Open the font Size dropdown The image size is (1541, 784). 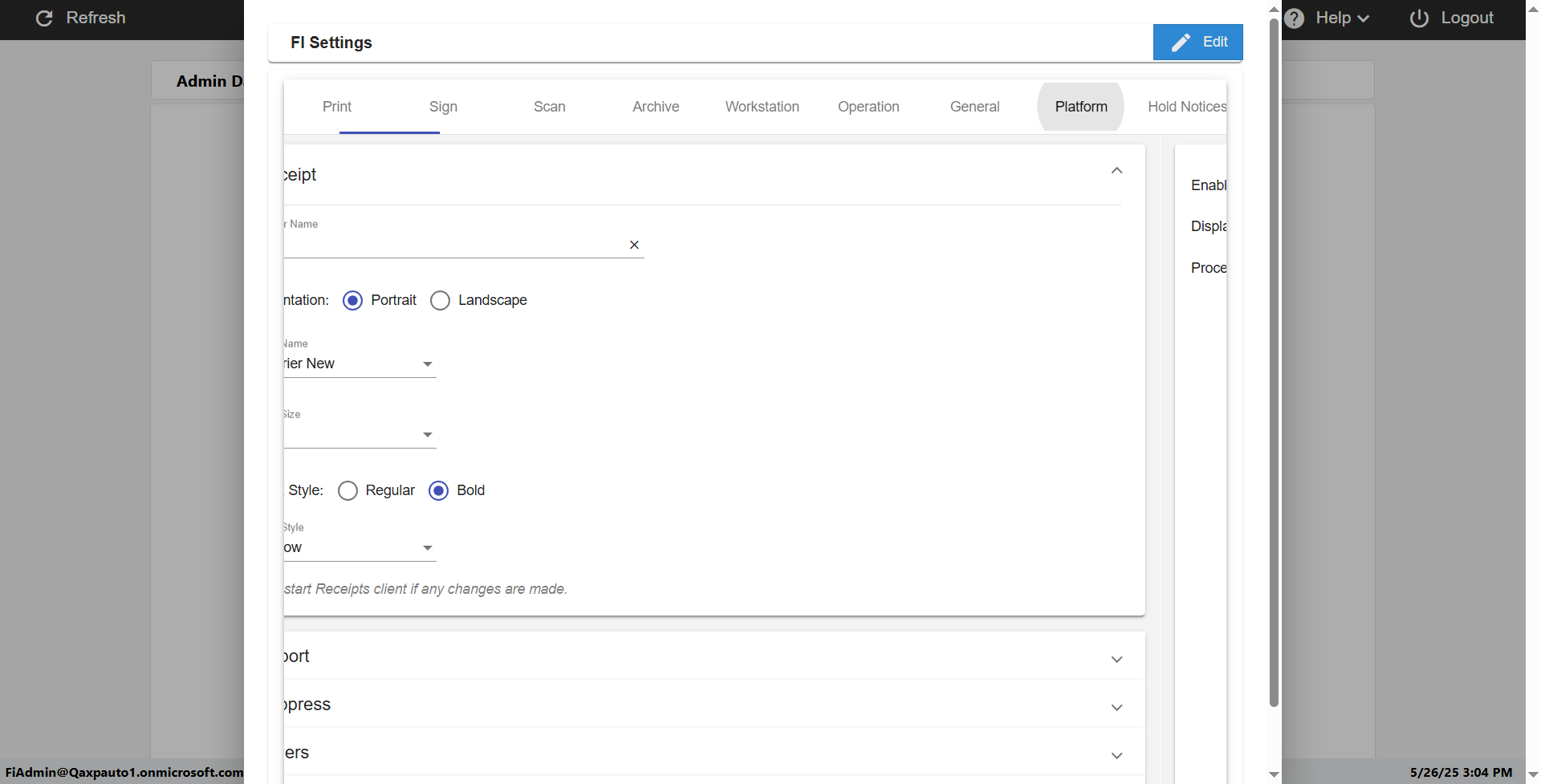(427, 435)
